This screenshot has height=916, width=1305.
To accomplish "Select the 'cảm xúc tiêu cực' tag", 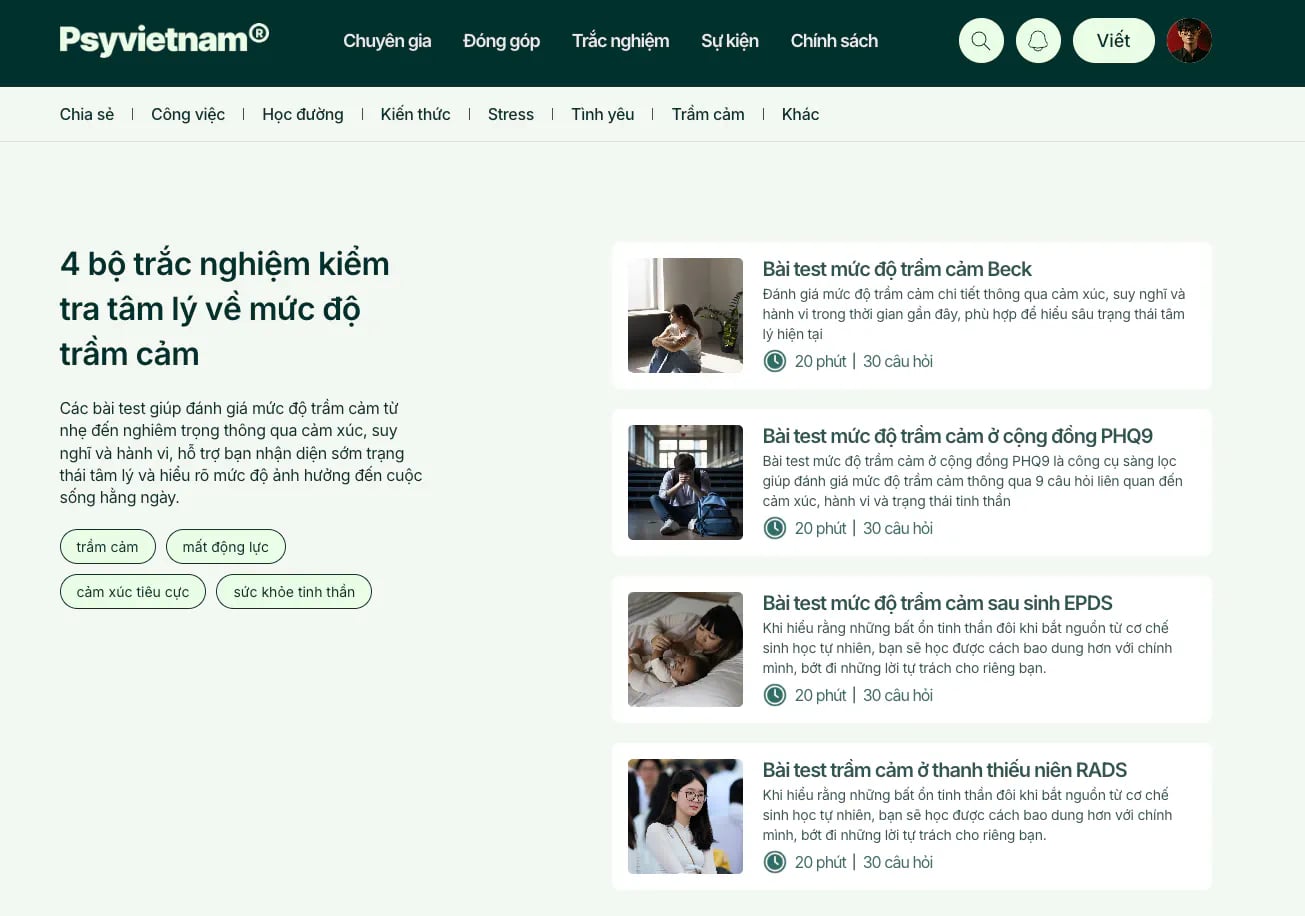I will [x=132, y=591].
